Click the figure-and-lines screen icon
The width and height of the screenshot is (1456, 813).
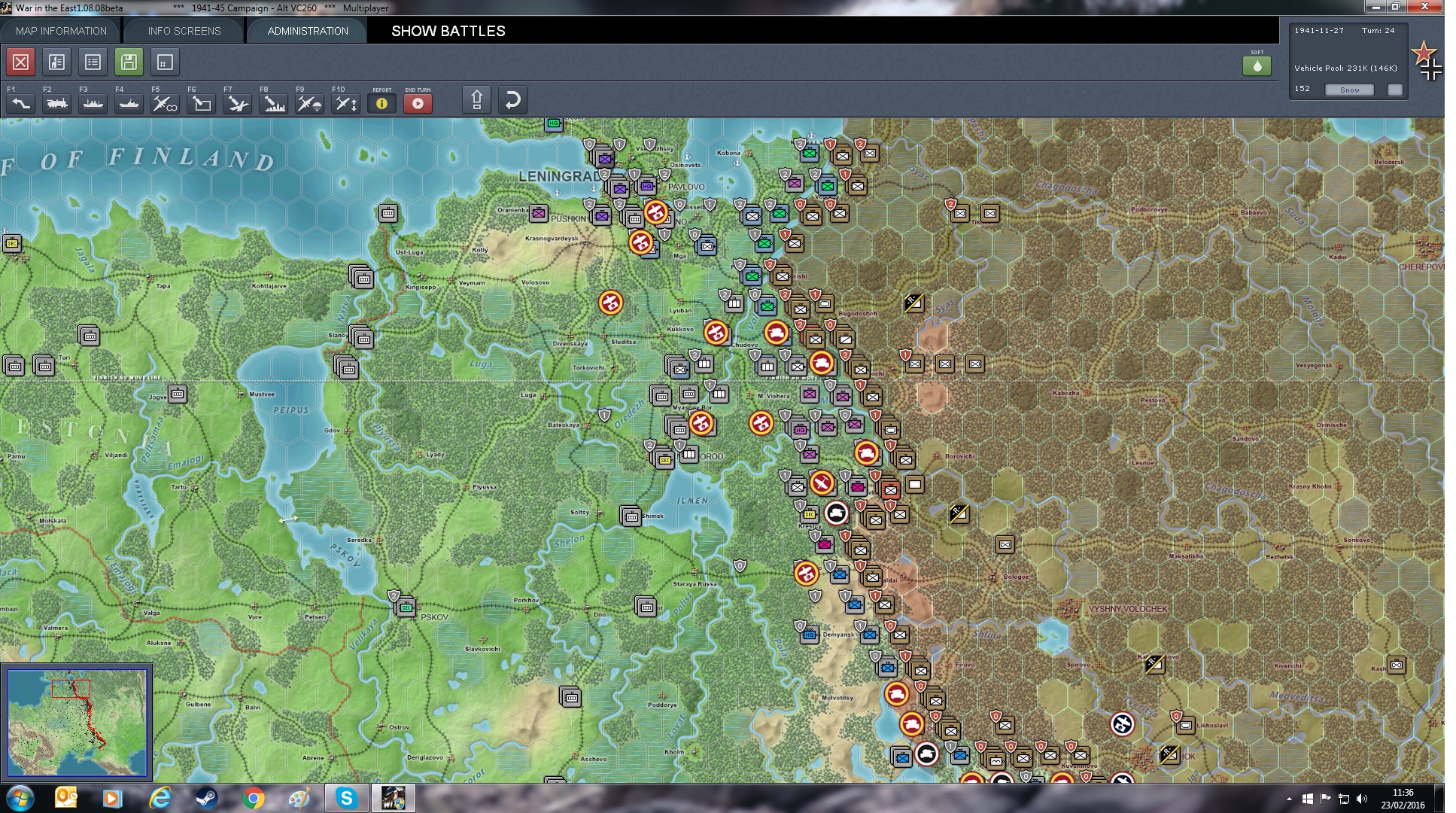[x=56, y=62]
